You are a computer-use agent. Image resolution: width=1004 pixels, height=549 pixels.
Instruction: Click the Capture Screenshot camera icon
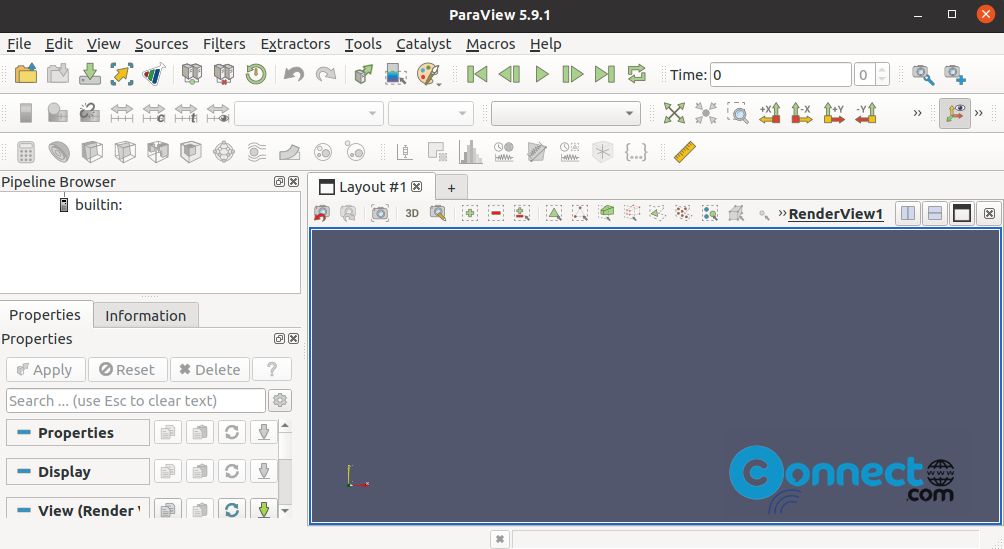click(x=380, y=213)
